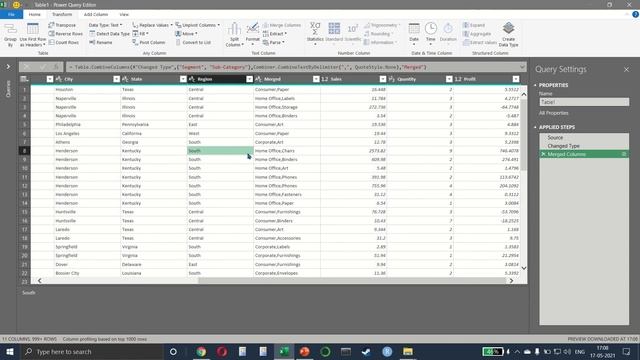
Task: Collapse the PROPERTIES section
Action: (535, 85)
